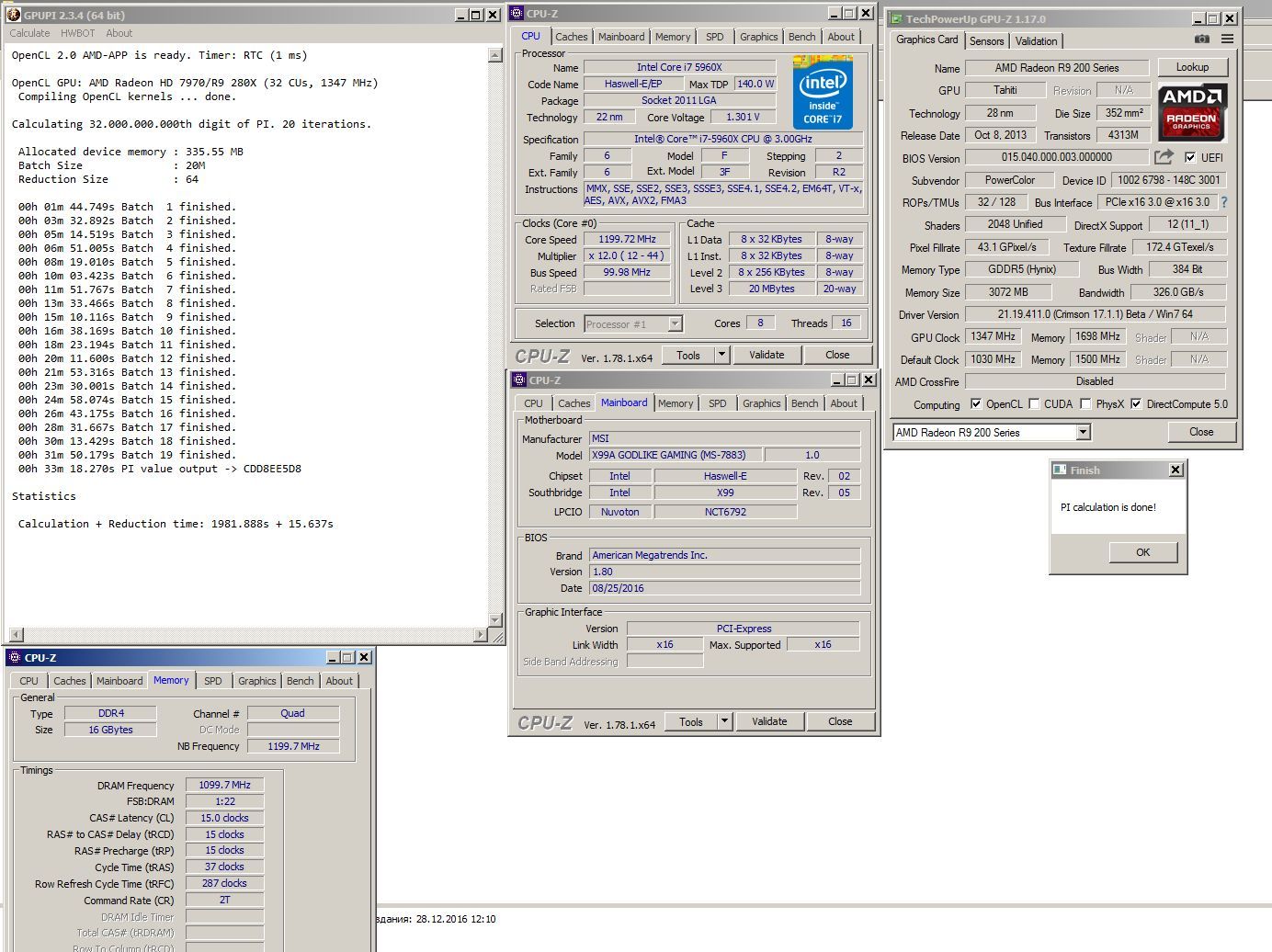
Task: Click the Finish dialog title icon
Action: coord(1061,470)
